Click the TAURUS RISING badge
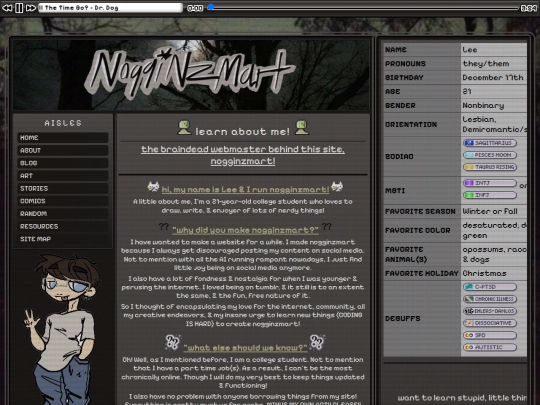The height and width of the screenshot is (405, 540). (490, 167)
